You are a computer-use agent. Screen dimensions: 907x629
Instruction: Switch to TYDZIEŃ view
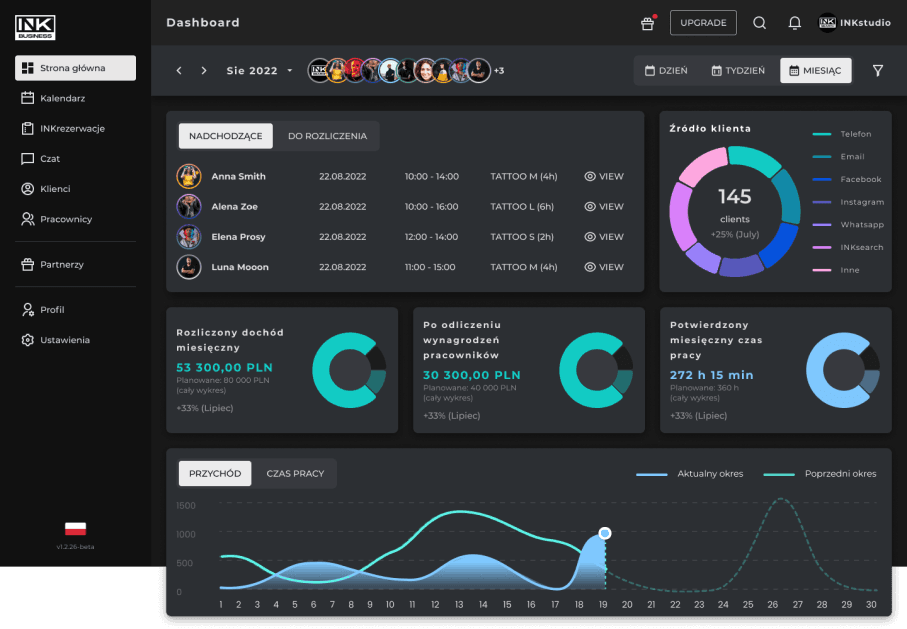pyautogui.click(x=738, y=71)
